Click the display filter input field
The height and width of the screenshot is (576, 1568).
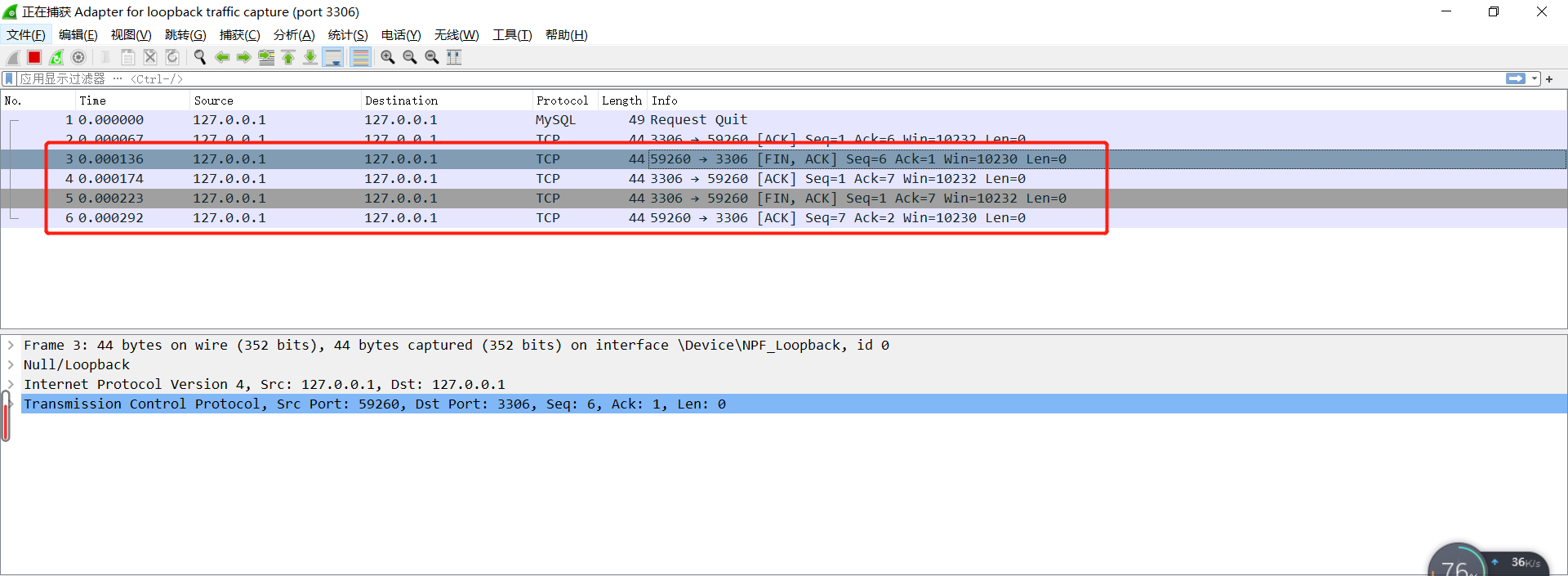759,78
